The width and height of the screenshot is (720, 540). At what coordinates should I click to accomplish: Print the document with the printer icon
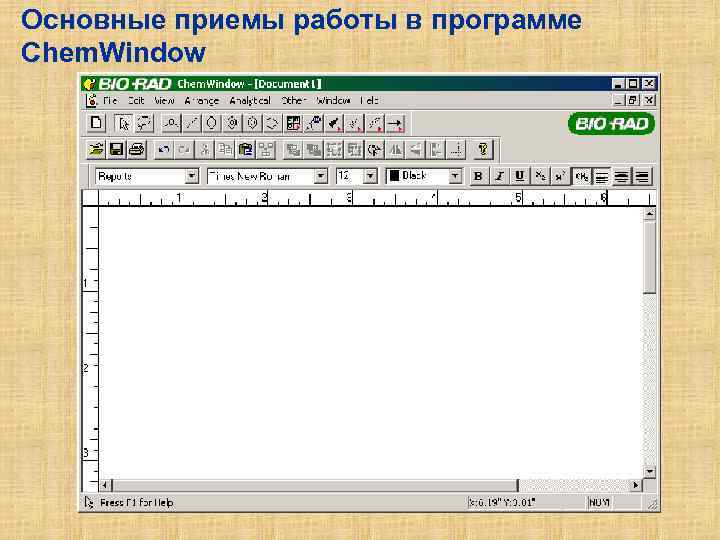click(137, 150)
